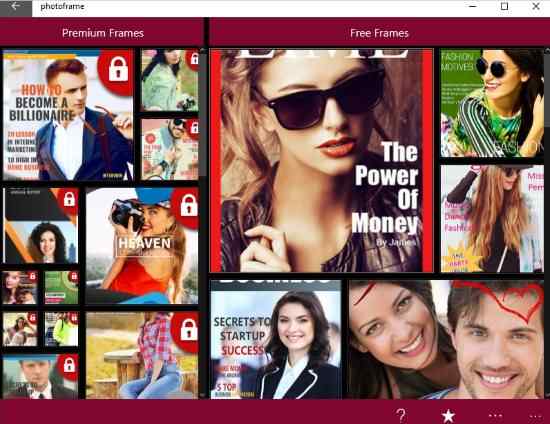550x424 pixels.
Task: Maximize the photoframe window
Action: pyautogui.click(x=504, y=6)
